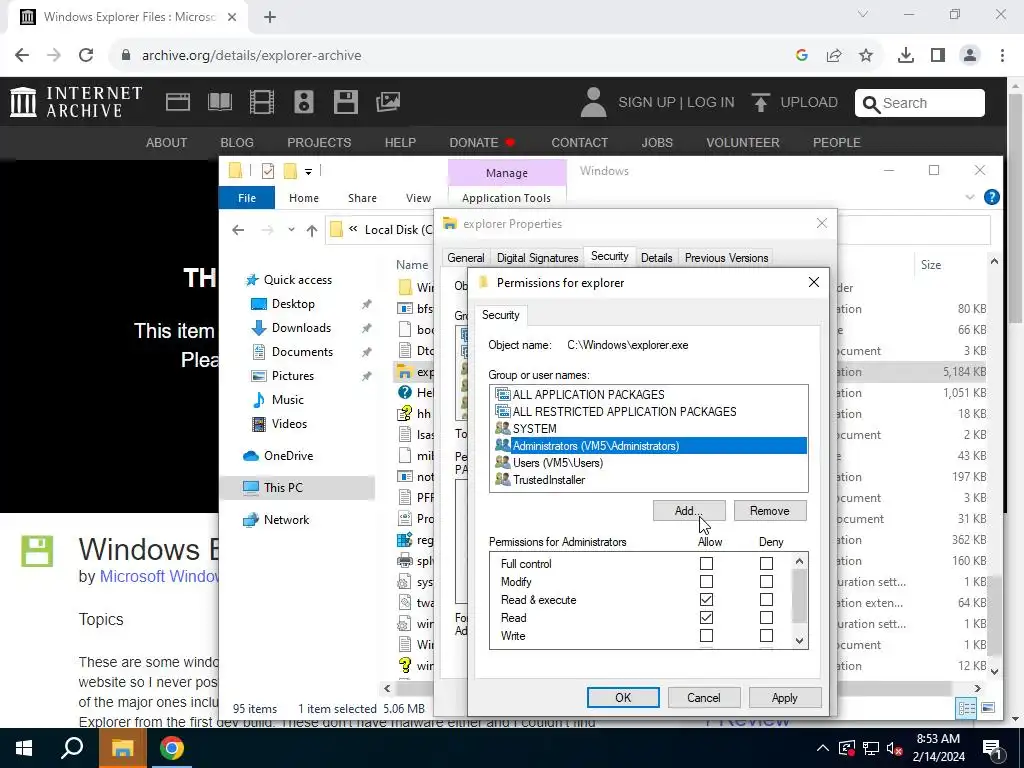Check Allow for Modify
The image size is (1024, 768).
pyautogui.click(x=706, y=581)
